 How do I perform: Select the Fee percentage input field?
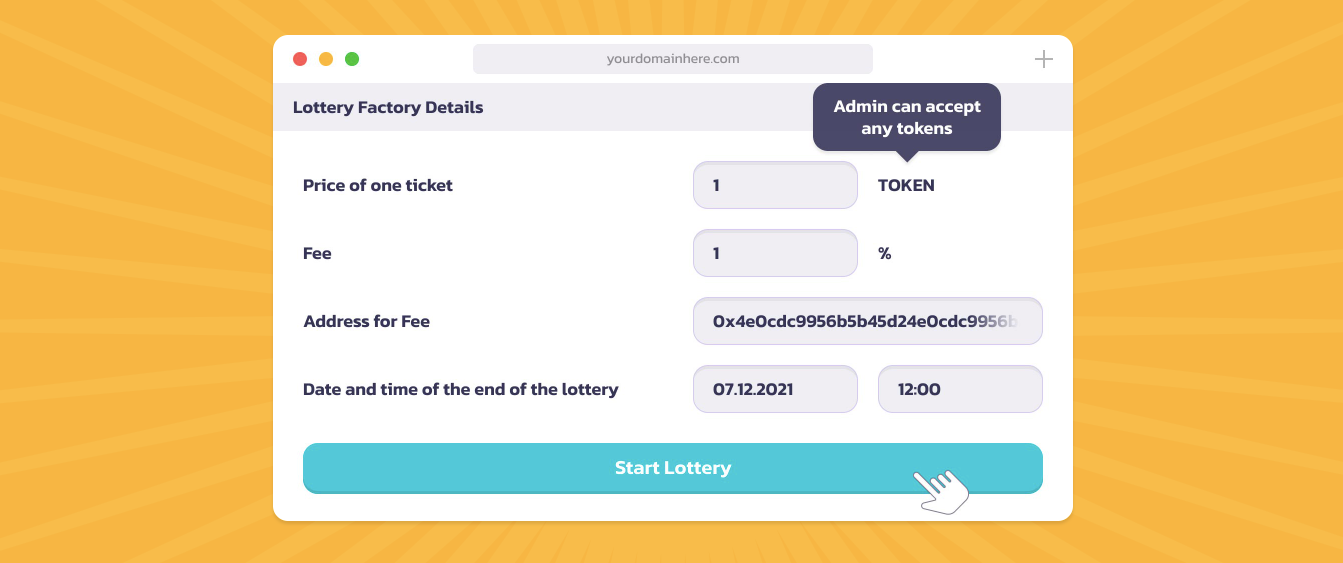(775, 253)
